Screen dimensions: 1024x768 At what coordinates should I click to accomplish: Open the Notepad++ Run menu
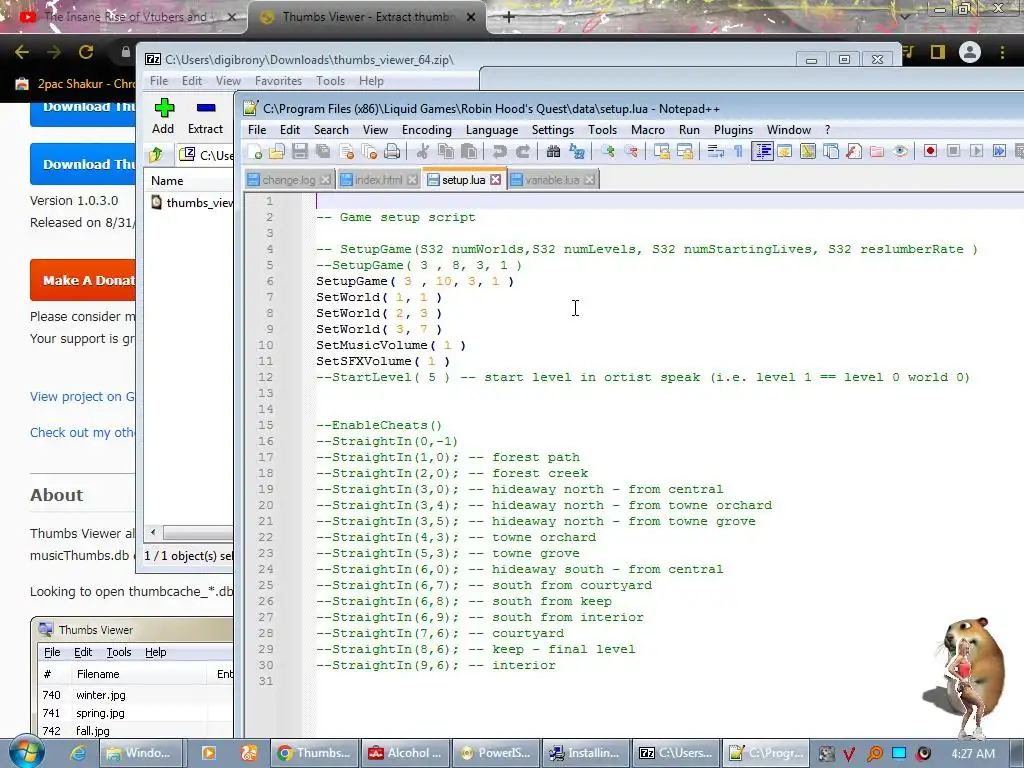coord(689,130)
